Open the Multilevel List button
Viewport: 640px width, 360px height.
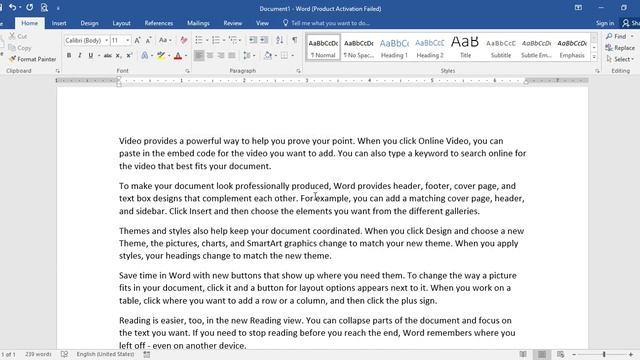[x=233, y=40]
